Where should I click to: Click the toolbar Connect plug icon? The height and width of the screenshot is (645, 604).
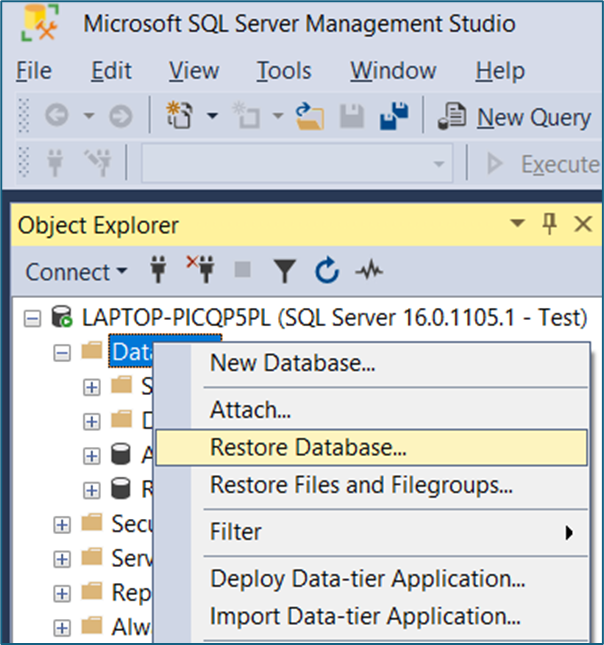[55, 163]
